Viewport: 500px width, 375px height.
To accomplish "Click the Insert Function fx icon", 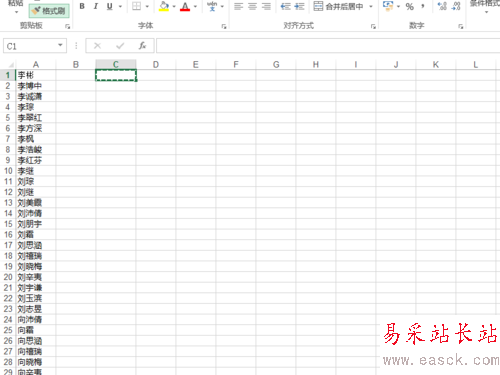I will (142, 46).
